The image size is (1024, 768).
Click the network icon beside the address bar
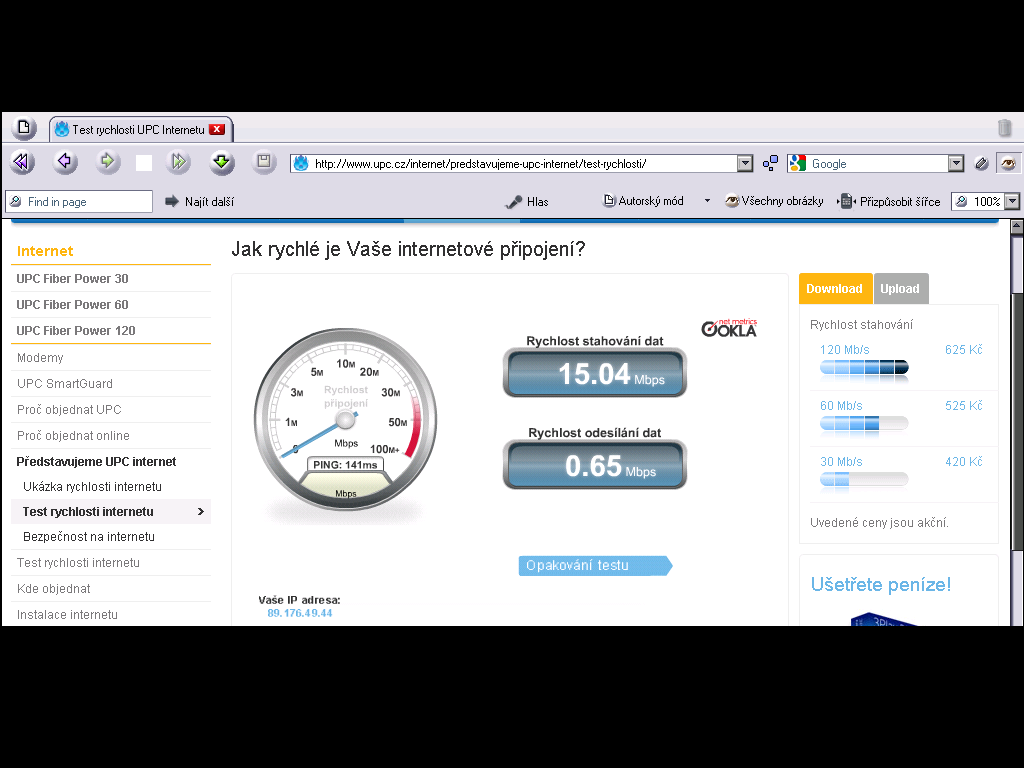(771, 163)
